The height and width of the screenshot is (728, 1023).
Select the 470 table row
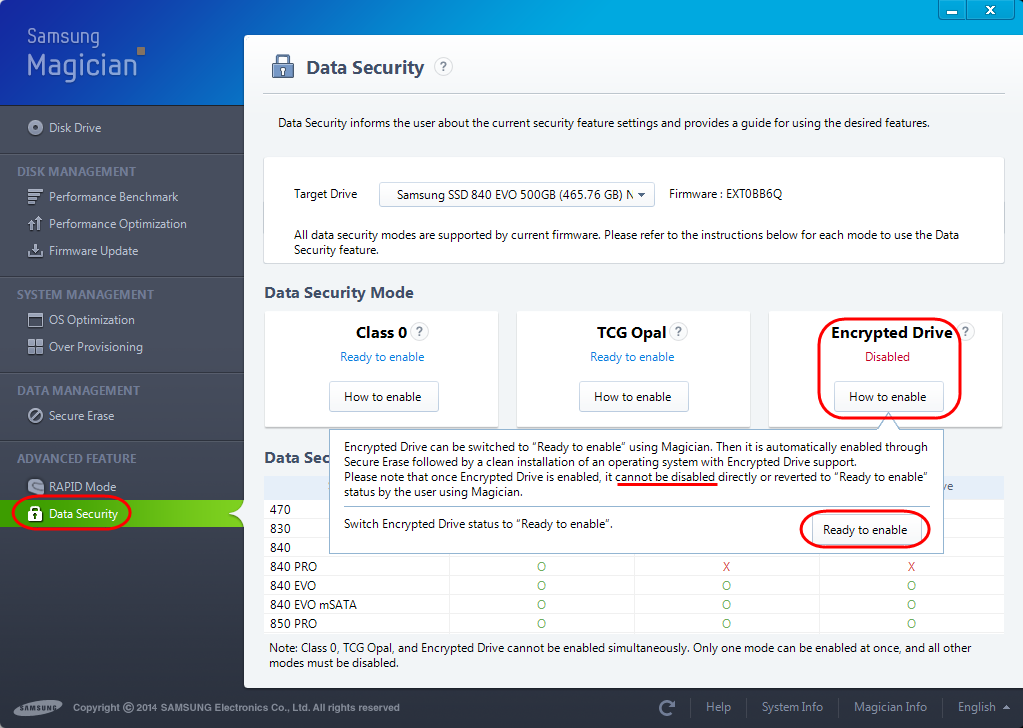(297, 509)
